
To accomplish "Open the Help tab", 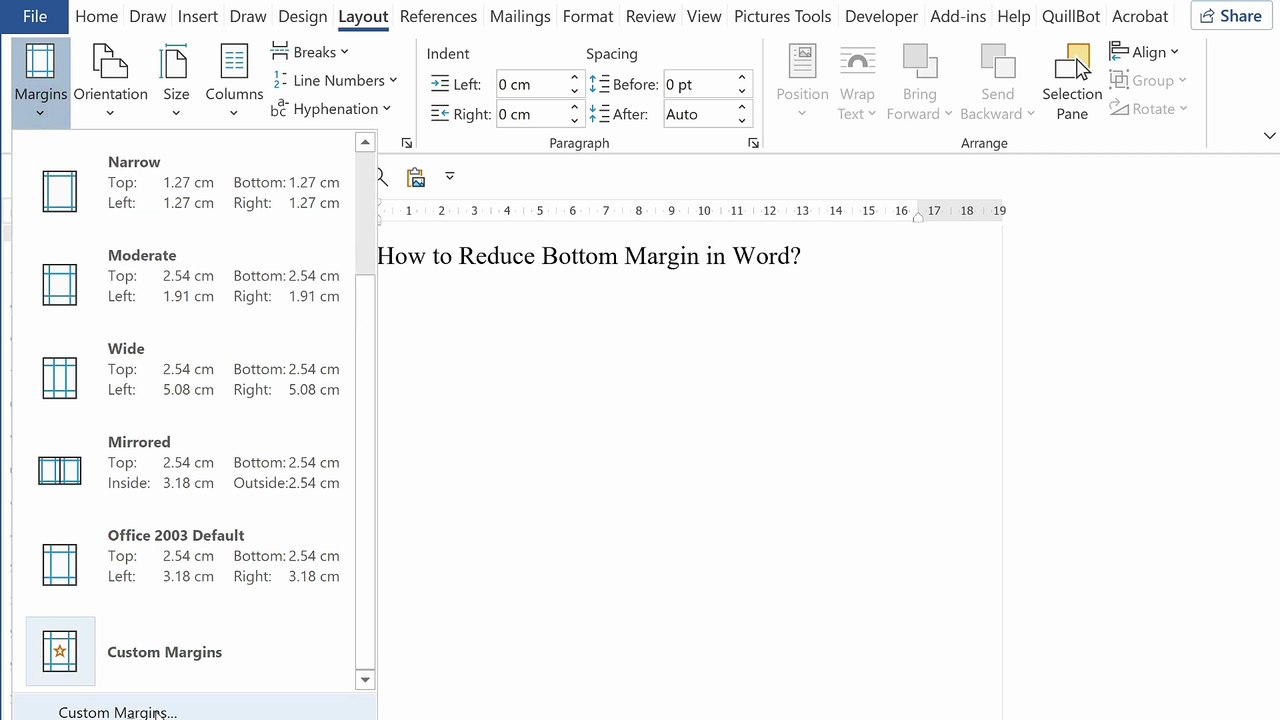I will point(1013,16).
